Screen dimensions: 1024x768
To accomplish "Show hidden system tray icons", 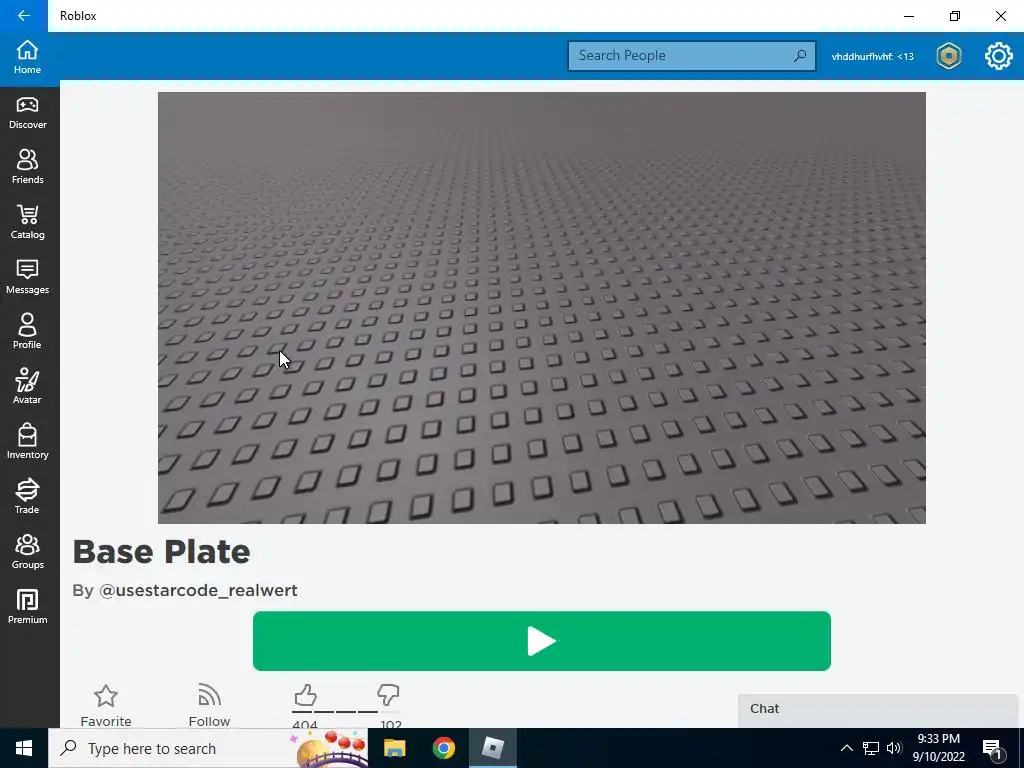I will click(x=846, y=748).
